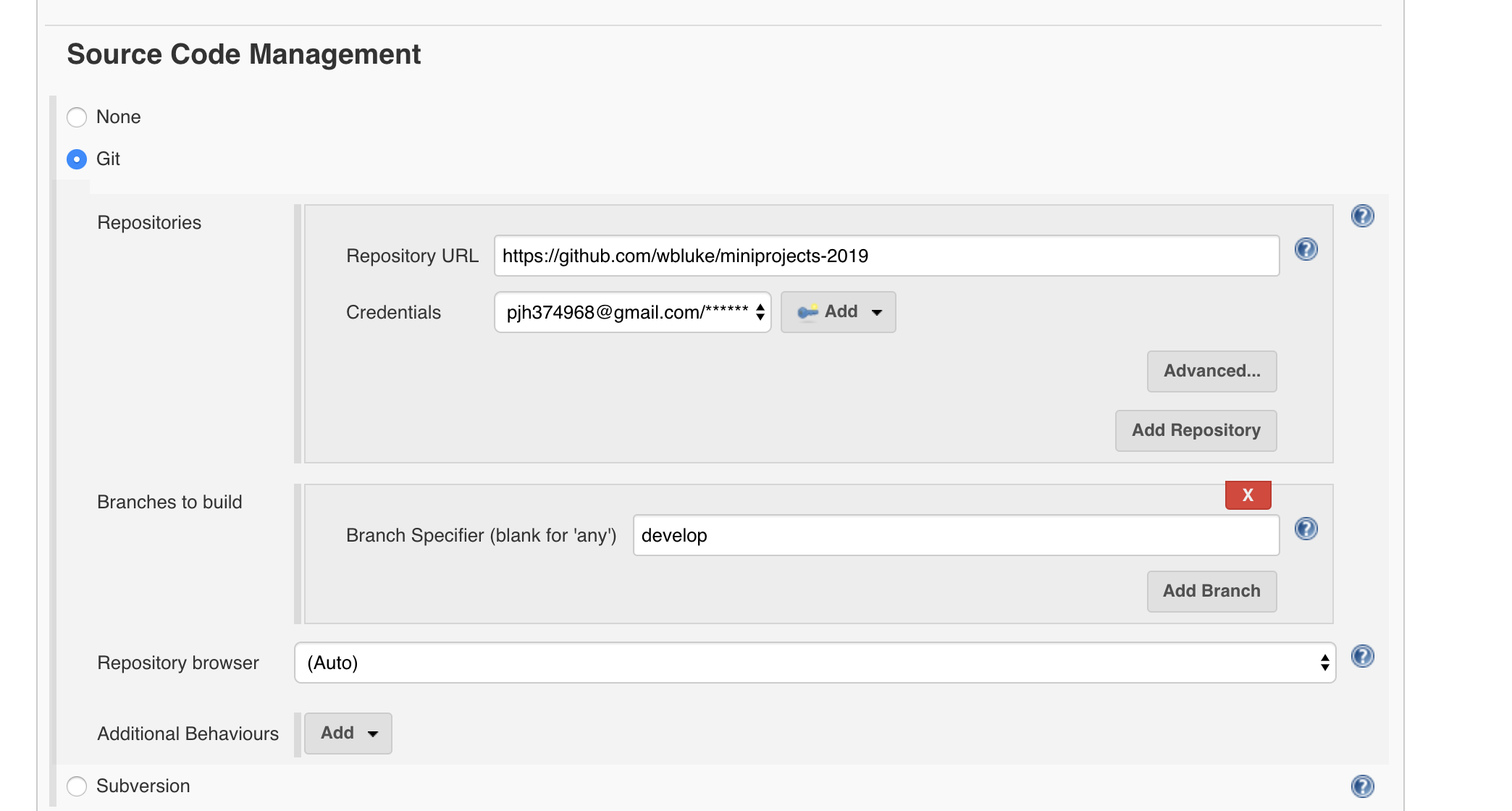Choose Subversion as source control

[x=77, y=786]
